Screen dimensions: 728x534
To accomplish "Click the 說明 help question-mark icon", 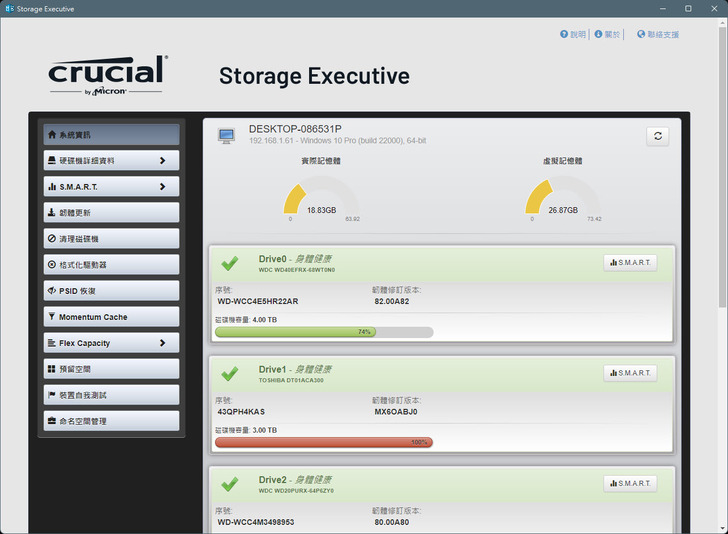I will pyautogui.click(x=564, y=34).
